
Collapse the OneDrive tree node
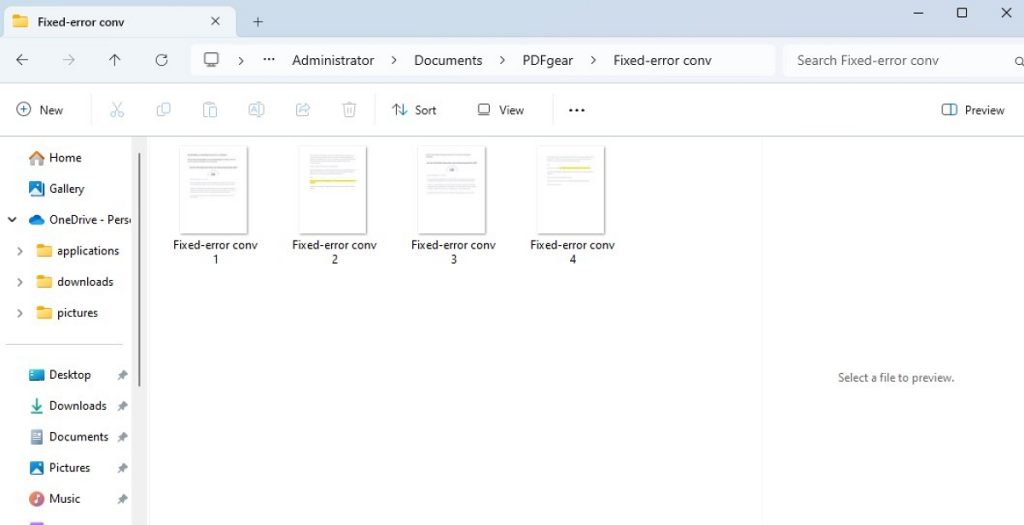click(x=12, y=219)
